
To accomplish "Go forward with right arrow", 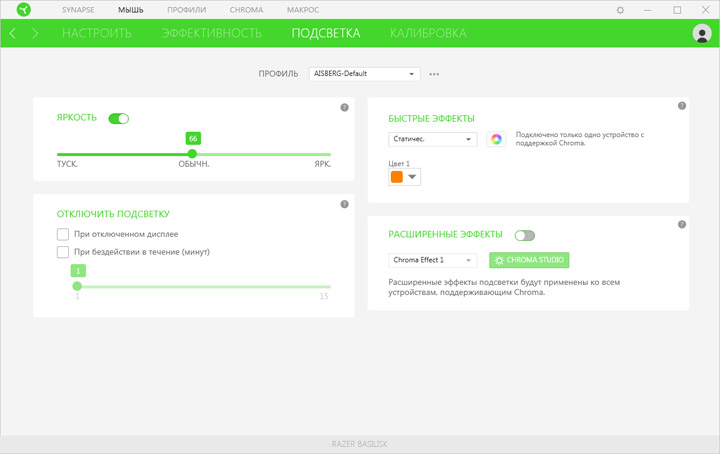I will (35, 33).
